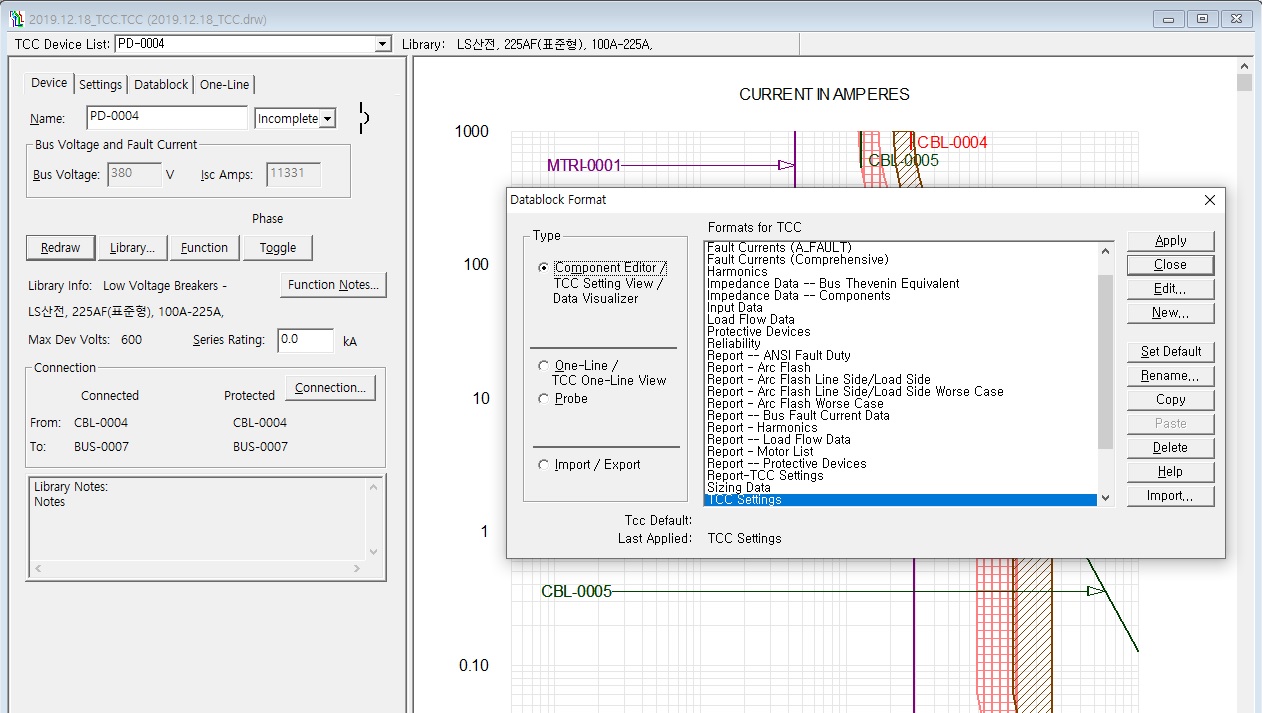Select Component Editor / TCC Setting View radio
The width and height of the screenshot is (1262, 713).
(x=543, y=268)
